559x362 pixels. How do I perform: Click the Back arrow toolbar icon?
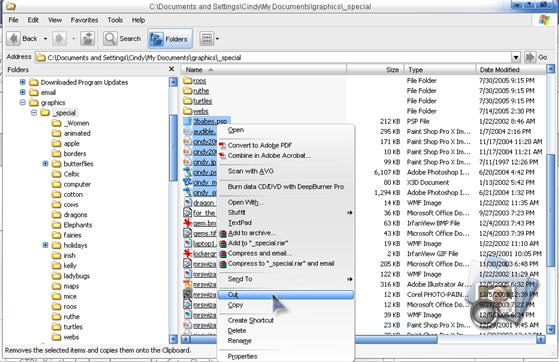tap(13, 39)
